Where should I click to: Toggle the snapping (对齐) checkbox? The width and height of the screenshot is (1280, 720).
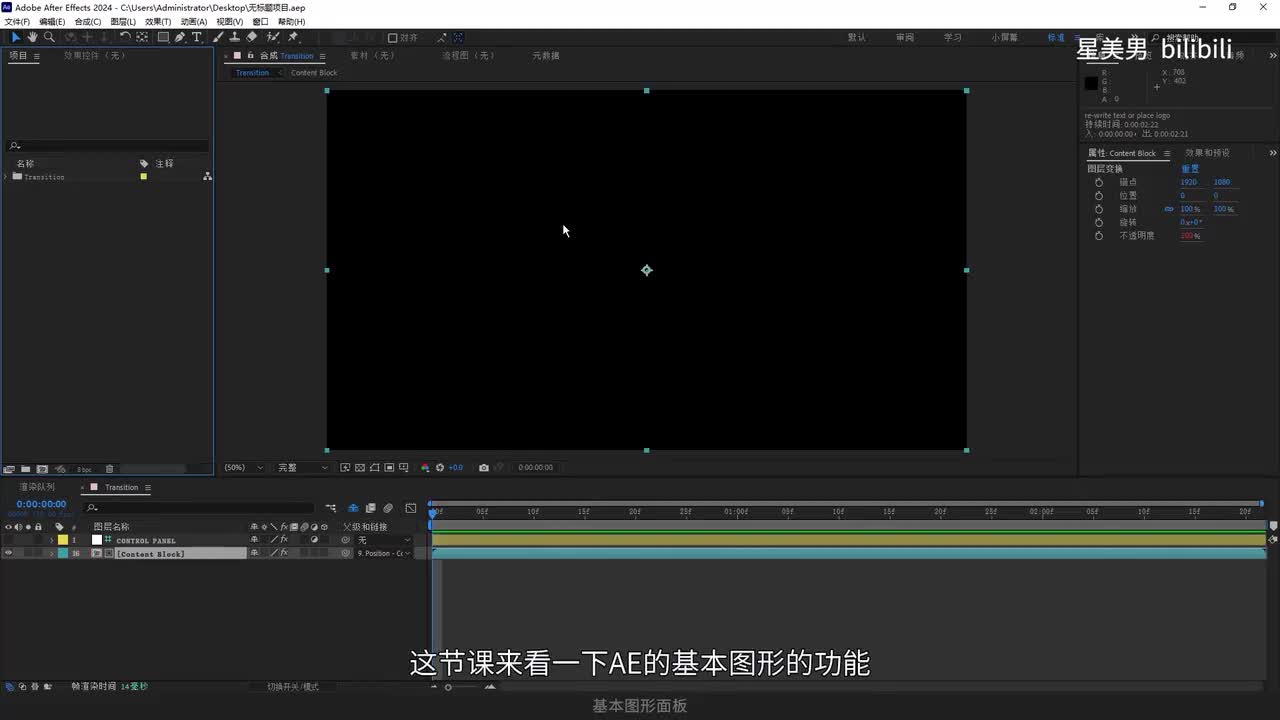pos(393,38)
